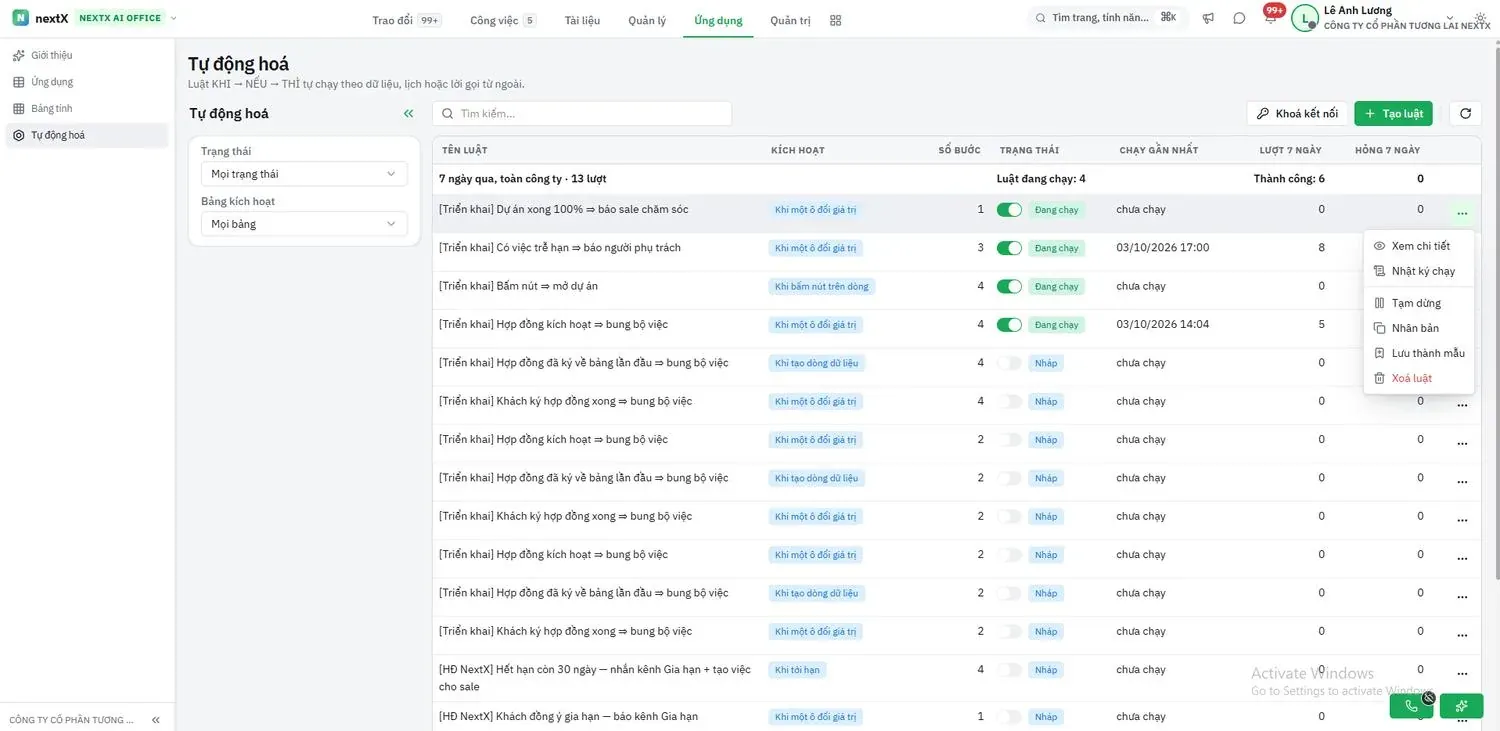Open the apps grid icon in top navigation

836,20
